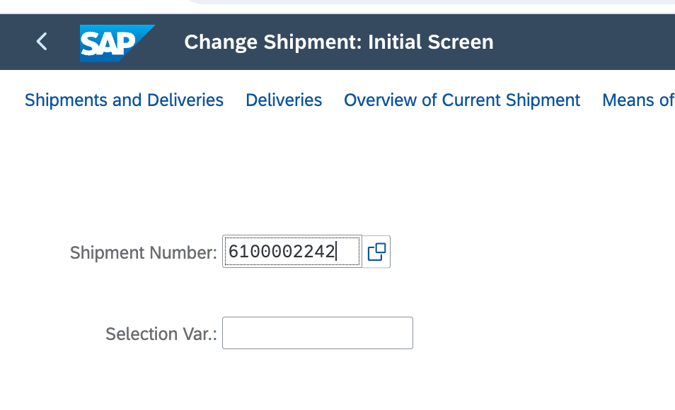675x410 pixels.
Task: Click "Shipments and Deliveries" in the toolbar
Action: 124,100
